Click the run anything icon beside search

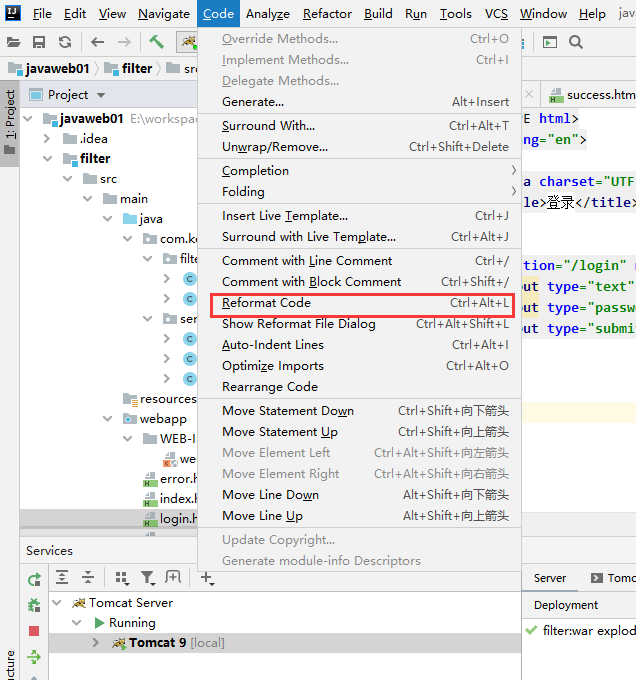pyautogui.click(x=550, y=42)
